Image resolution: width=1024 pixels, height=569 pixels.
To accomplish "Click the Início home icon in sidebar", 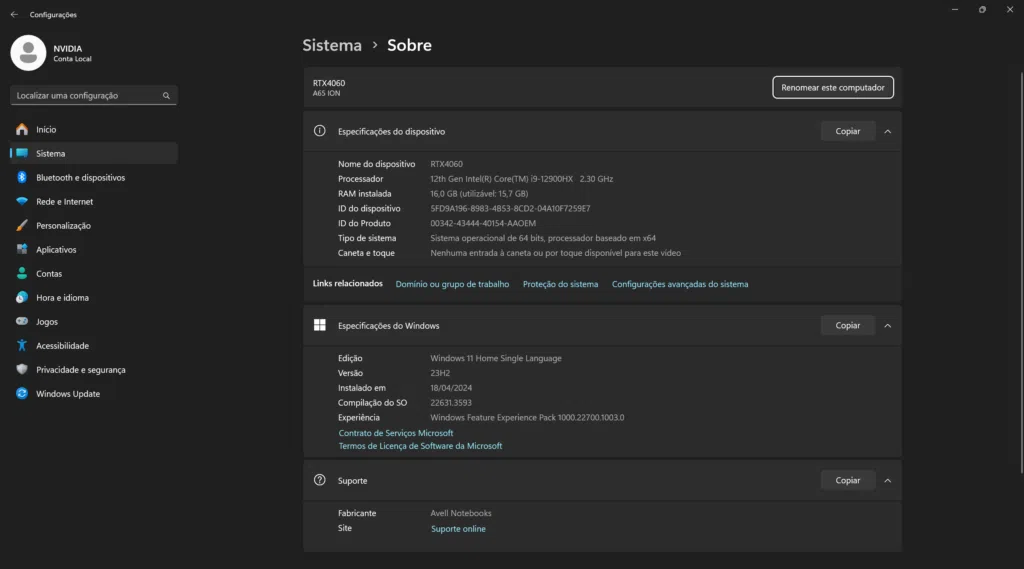I will tap(22, 130).
